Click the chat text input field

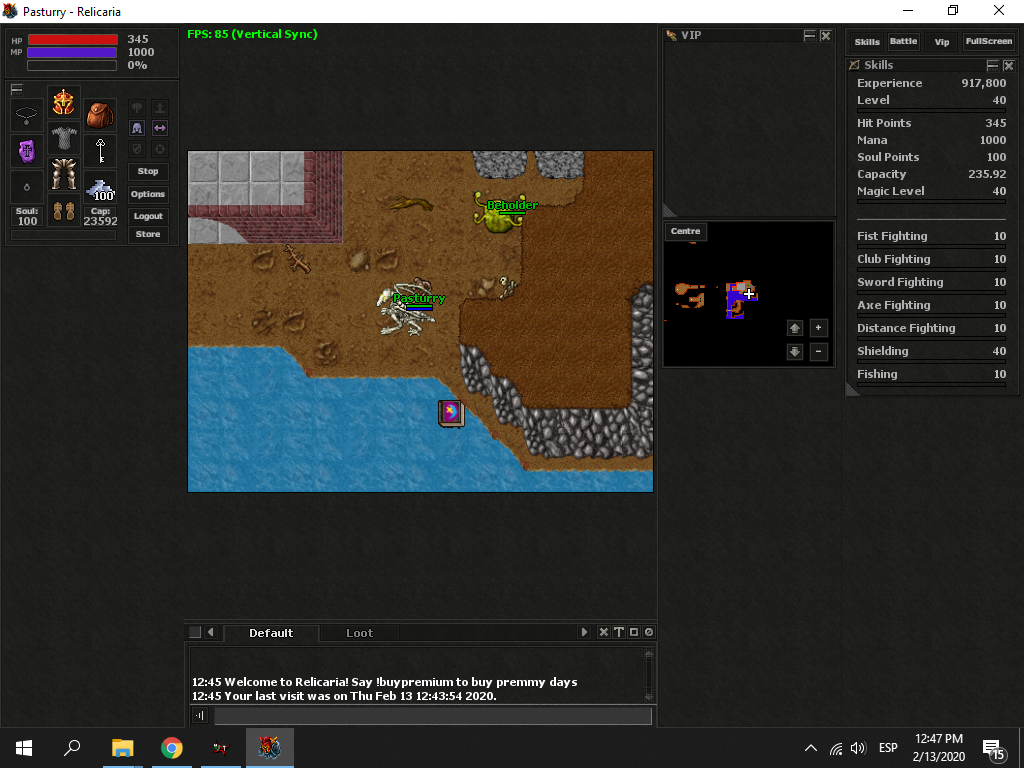click(433, 716)
